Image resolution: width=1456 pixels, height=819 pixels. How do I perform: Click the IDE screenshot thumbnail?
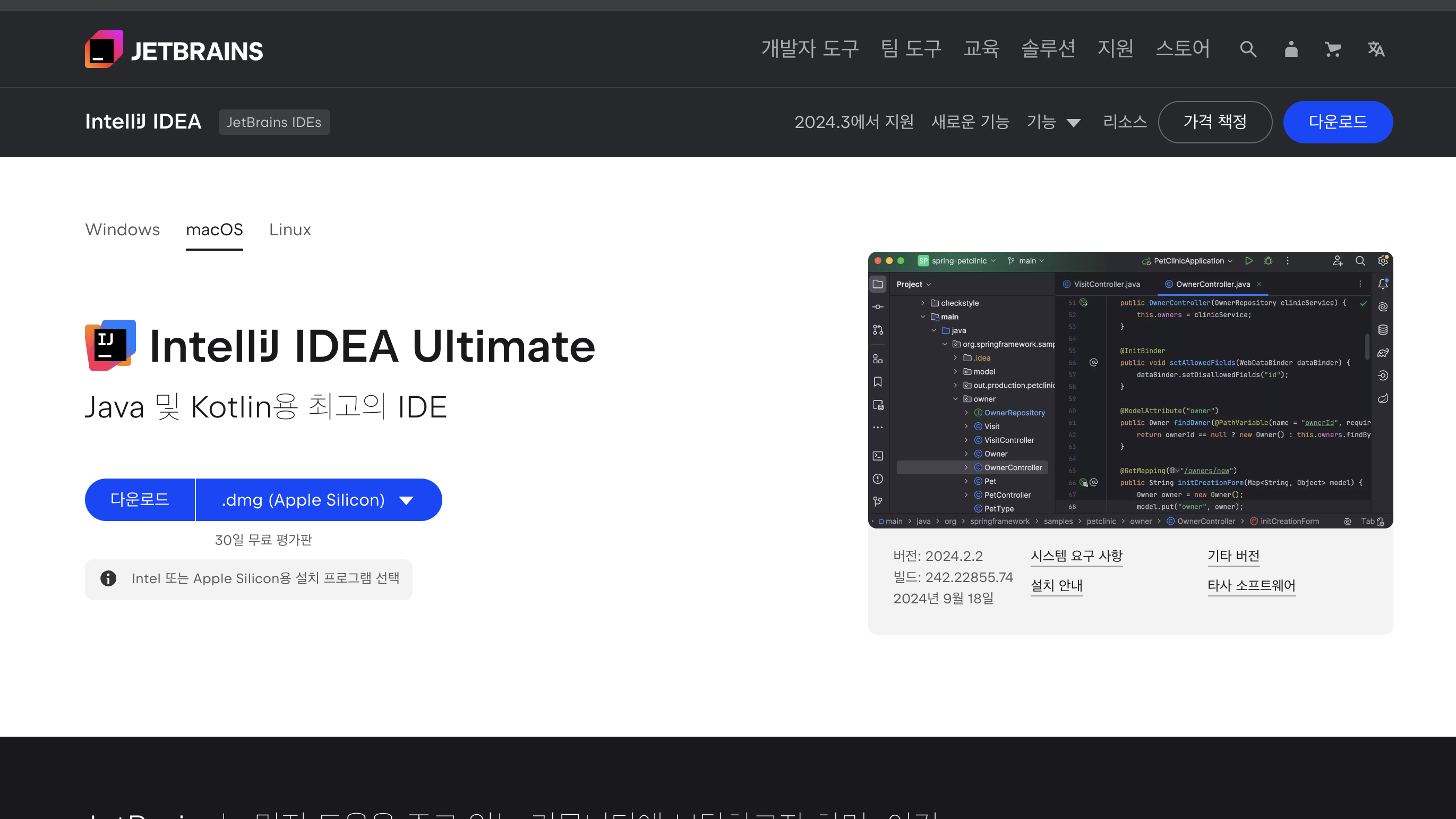point(1130,390)
